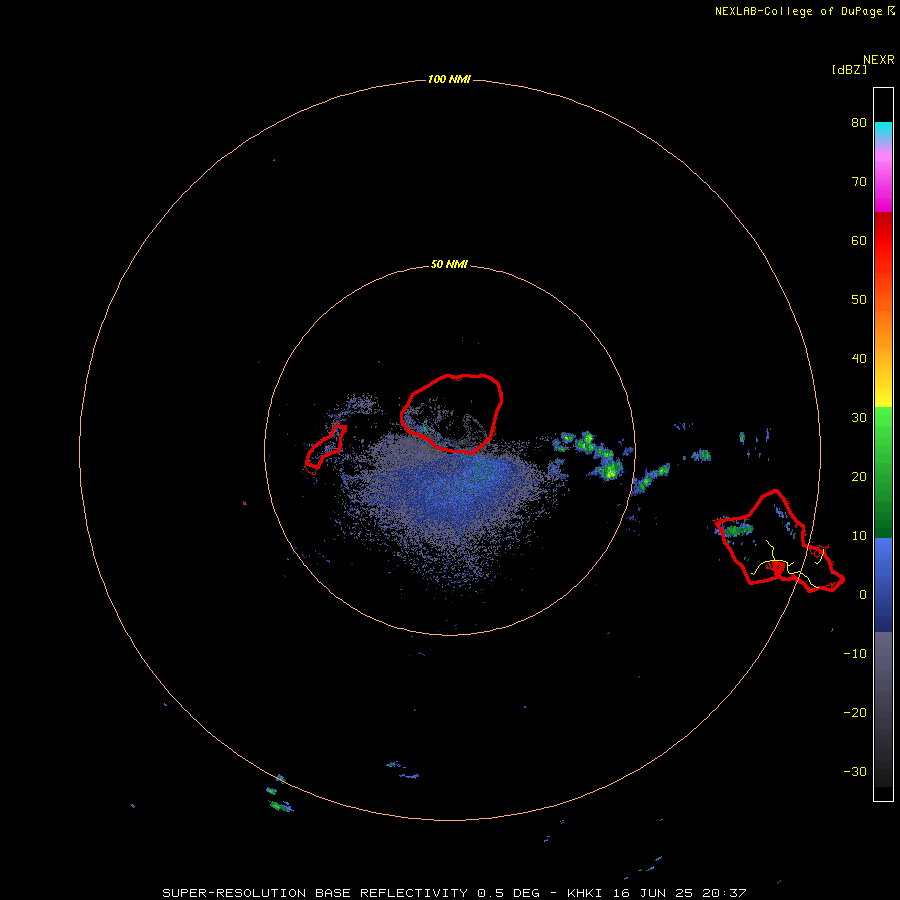Click the NEXR label above the color scale
The image size is (900, 900).
(x=878, y=60)
